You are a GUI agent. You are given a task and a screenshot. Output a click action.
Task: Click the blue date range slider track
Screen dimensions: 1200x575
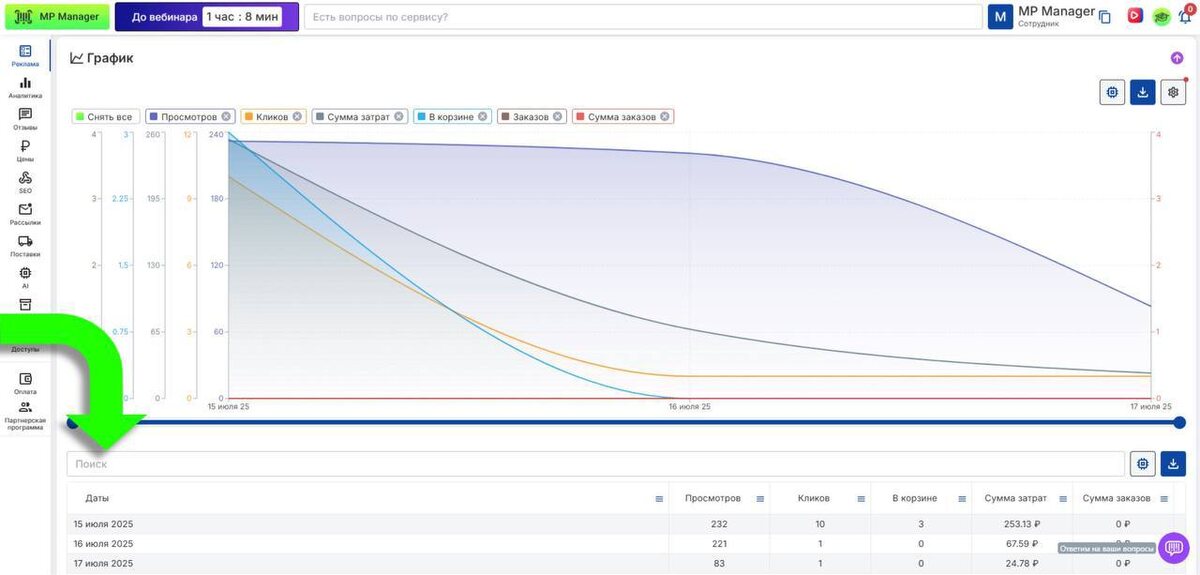click(625, 423)
